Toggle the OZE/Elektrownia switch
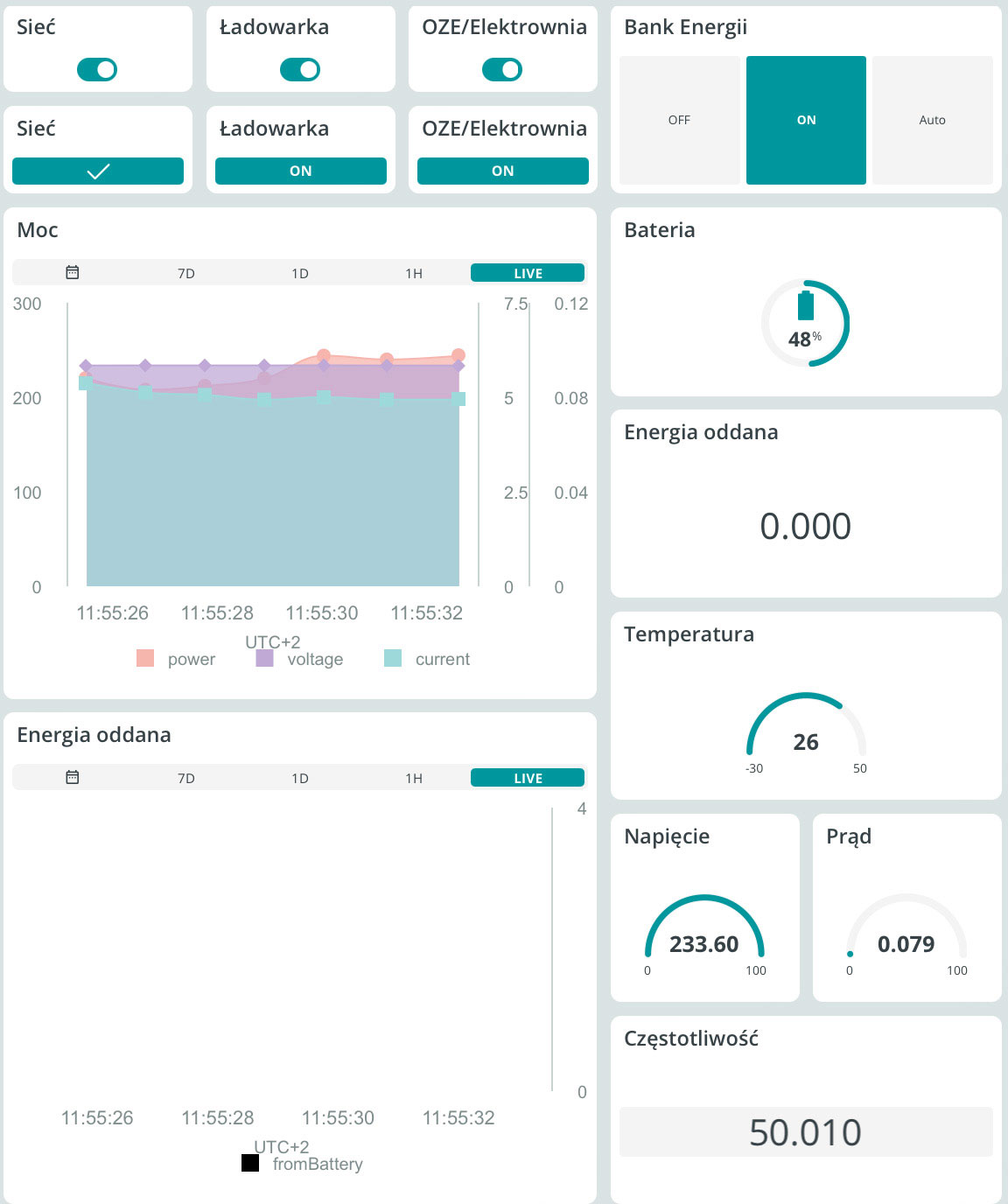Screen dimensions: 1008x1204 pyautogui.click(x=502, y=69)
